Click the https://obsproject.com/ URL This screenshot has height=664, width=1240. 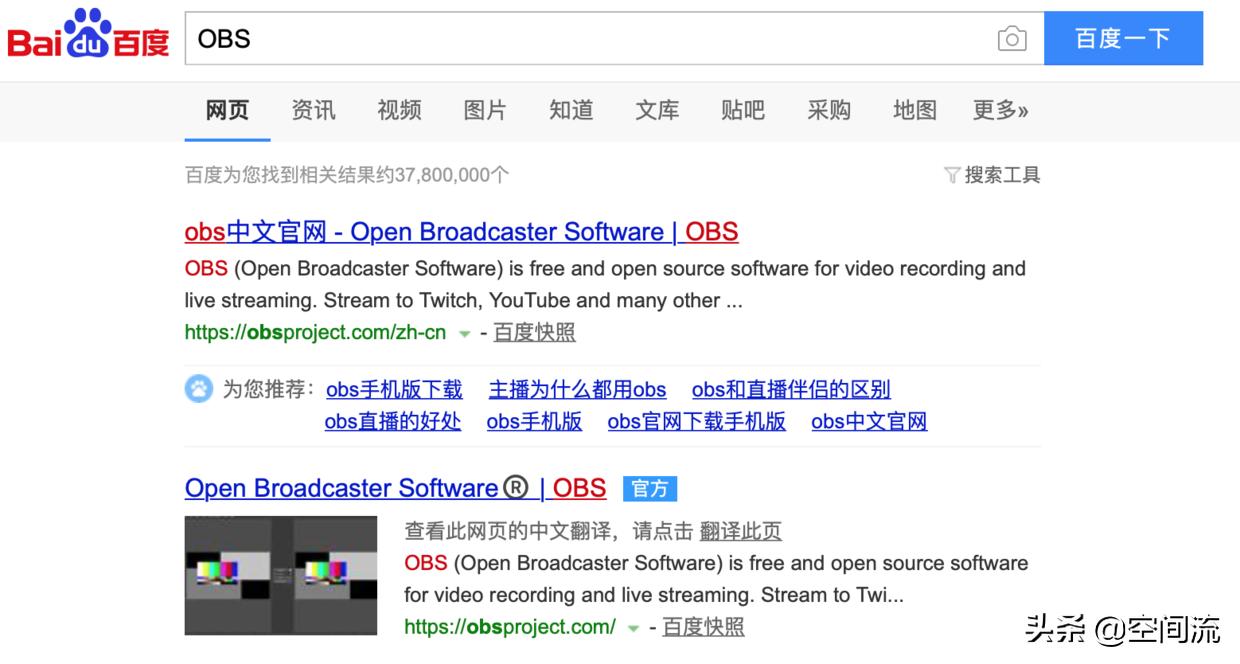click(x=510, y=627)
